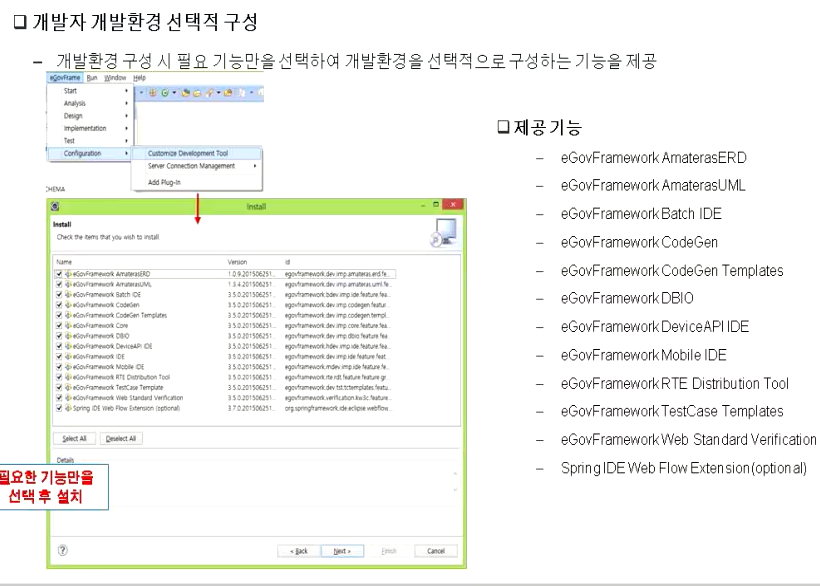
Task: Click the Back button
Action: pyautogui.click(x=299, y=551)
